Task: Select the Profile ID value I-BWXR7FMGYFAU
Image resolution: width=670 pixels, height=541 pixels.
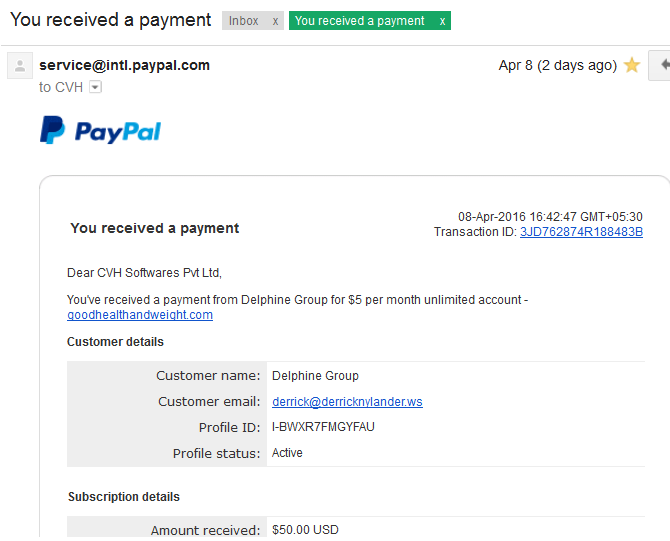Action: (x=323, y=427)
